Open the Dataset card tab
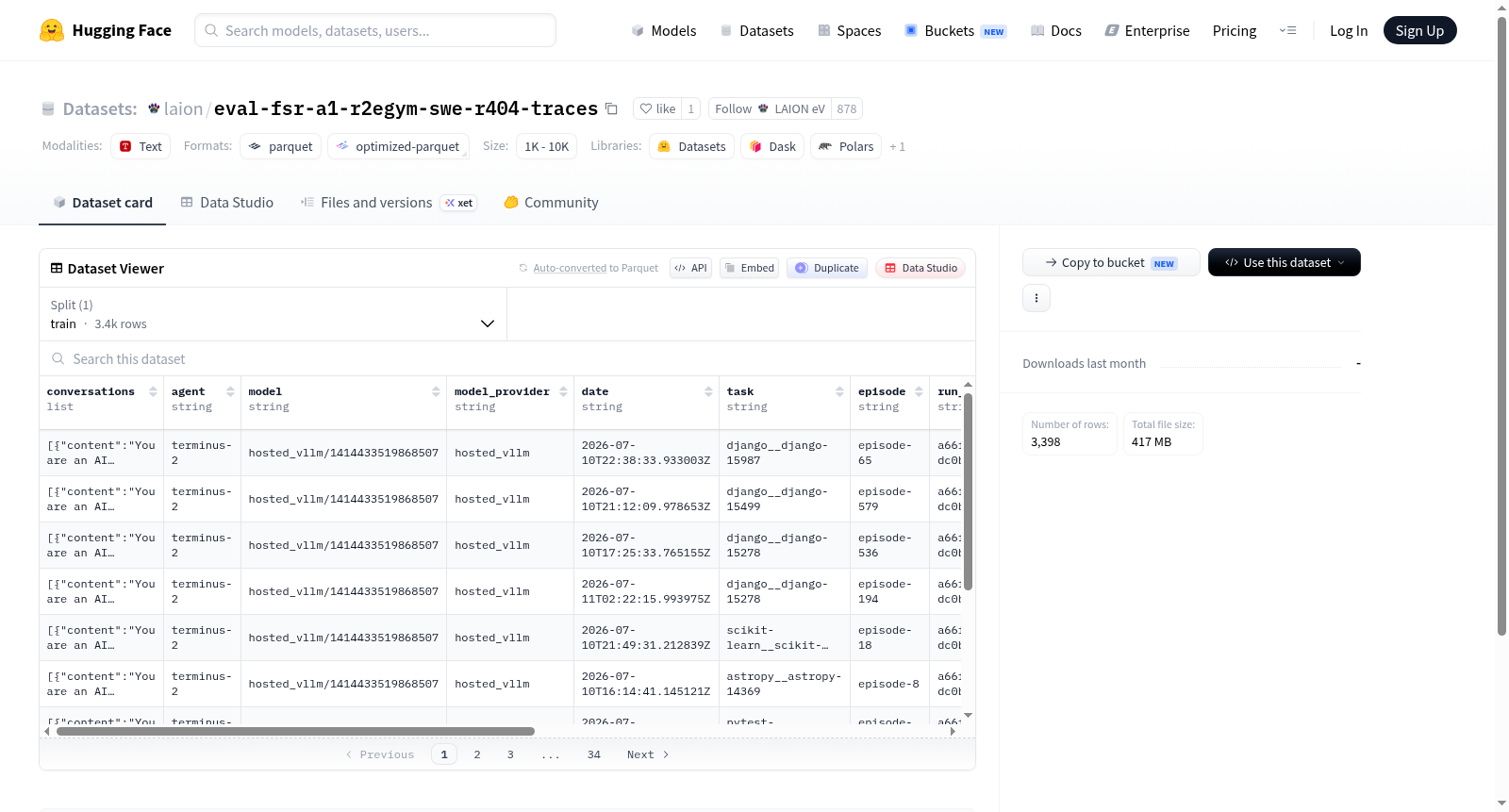1509x812 pixels. (x=102, y=202)
